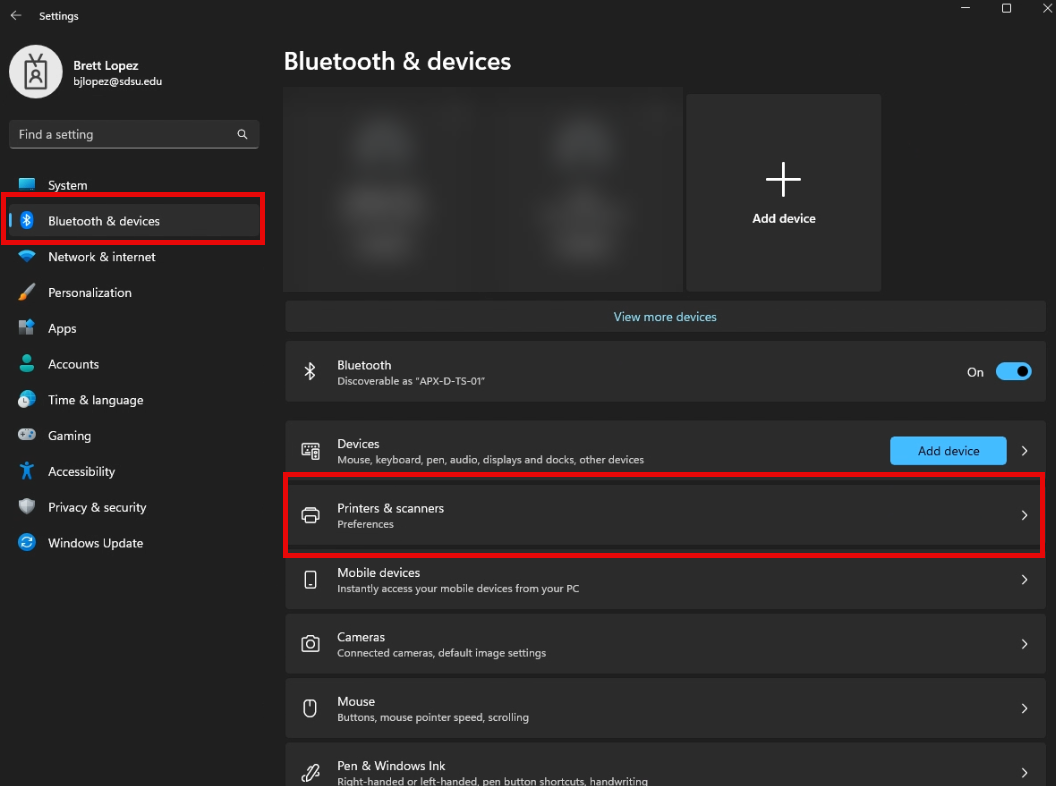Select Network & internet in sidebar
The width and height of the screenshot is (1056, 786).
[x=134, y=257]
